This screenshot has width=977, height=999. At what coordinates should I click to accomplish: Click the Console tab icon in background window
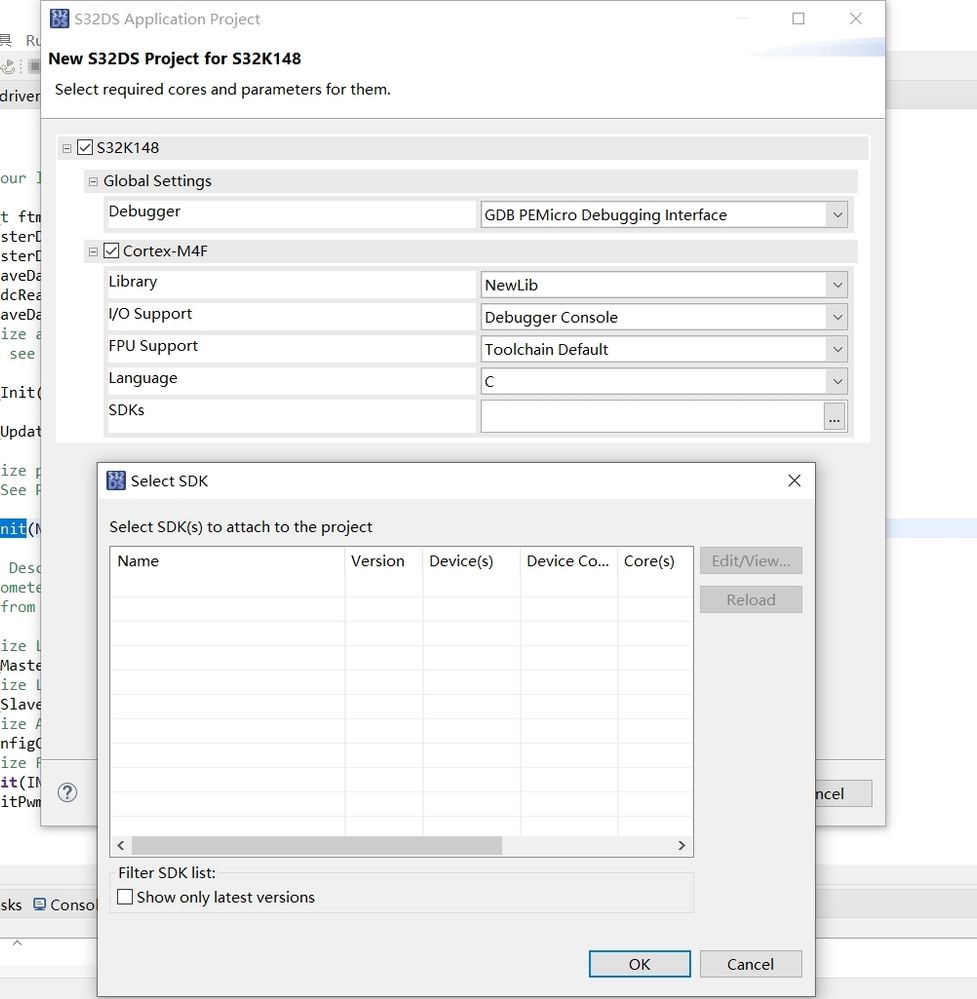(40, 904)
